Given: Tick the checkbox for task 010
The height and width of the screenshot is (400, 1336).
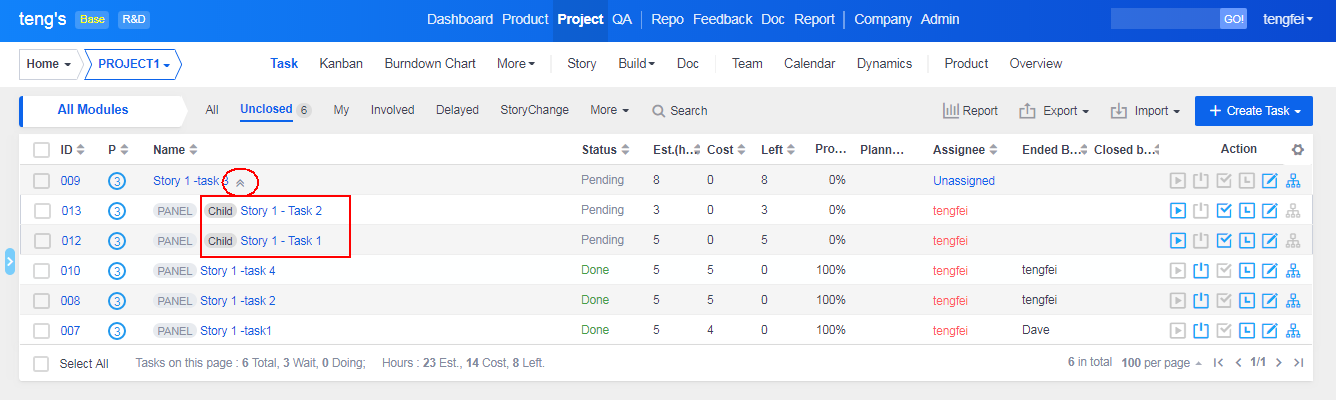Looking at the screenshot, I should click(42, 271).
